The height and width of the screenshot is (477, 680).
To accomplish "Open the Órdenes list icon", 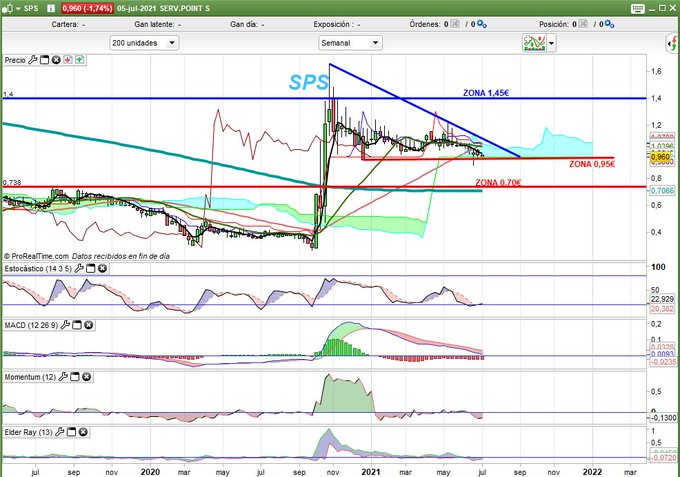I will tap(455, 24).
